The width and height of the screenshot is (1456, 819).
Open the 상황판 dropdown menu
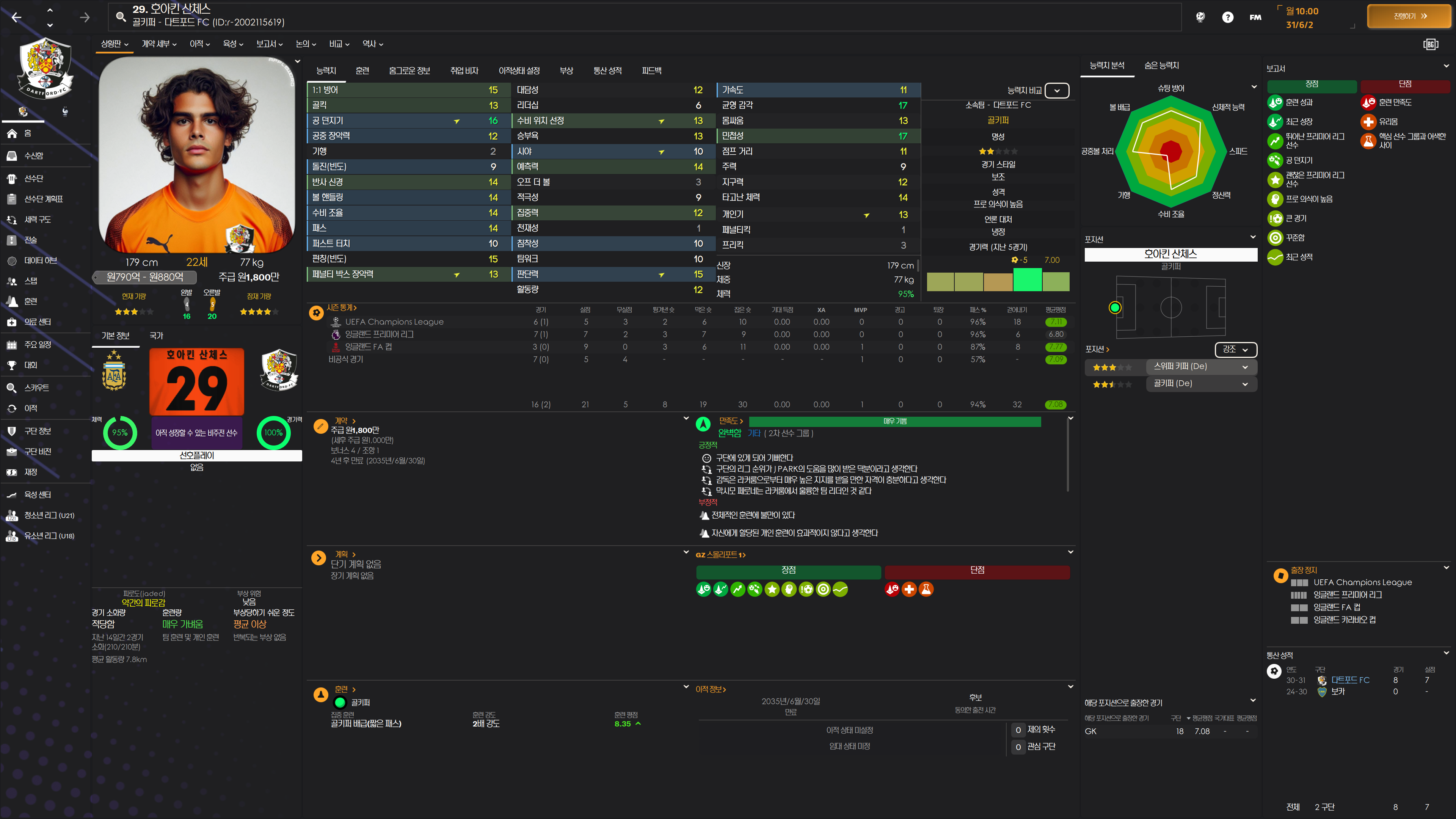pos(115,44)
